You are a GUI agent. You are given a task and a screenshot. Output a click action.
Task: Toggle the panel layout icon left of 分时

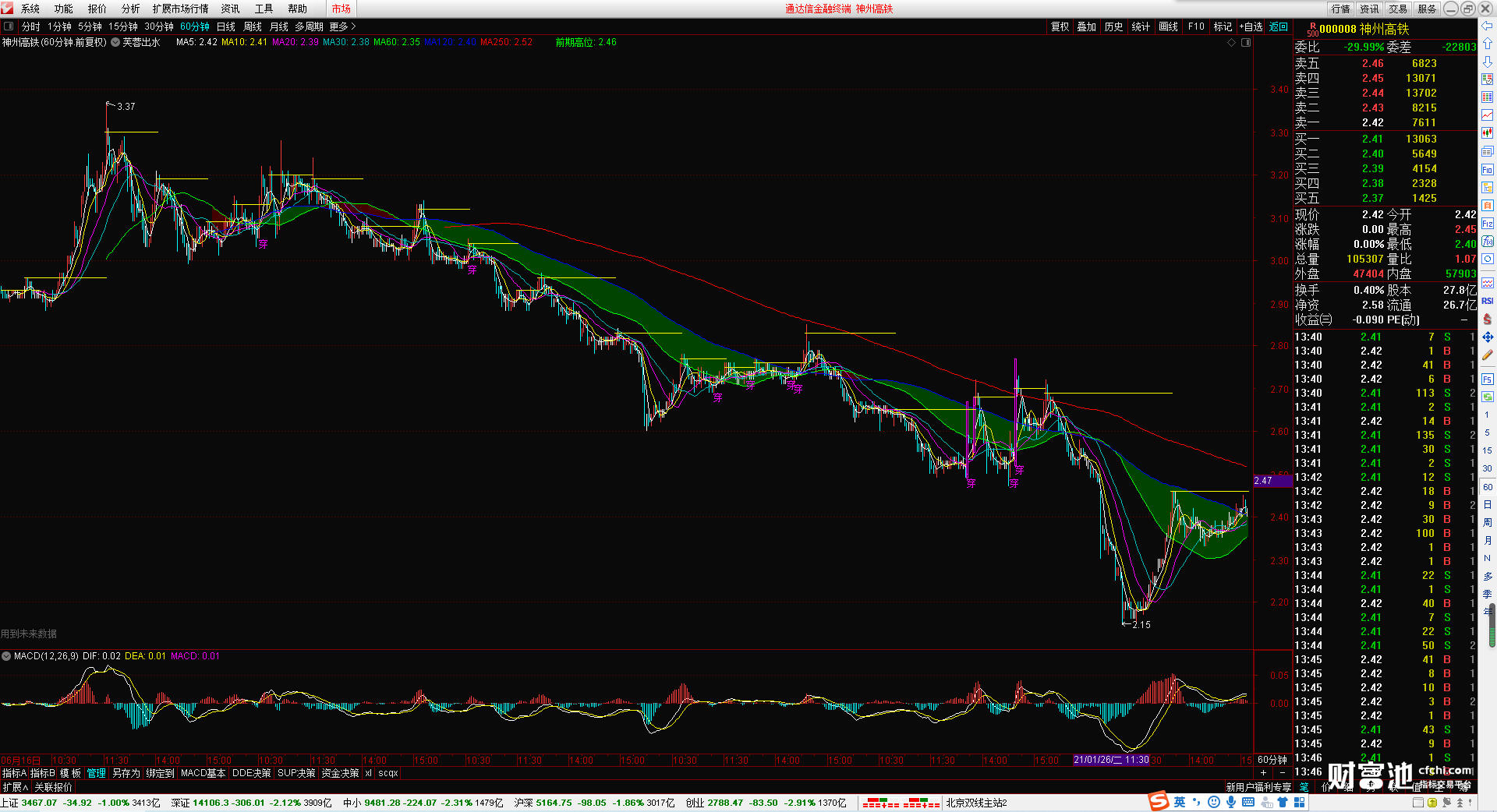click(9, 26)
